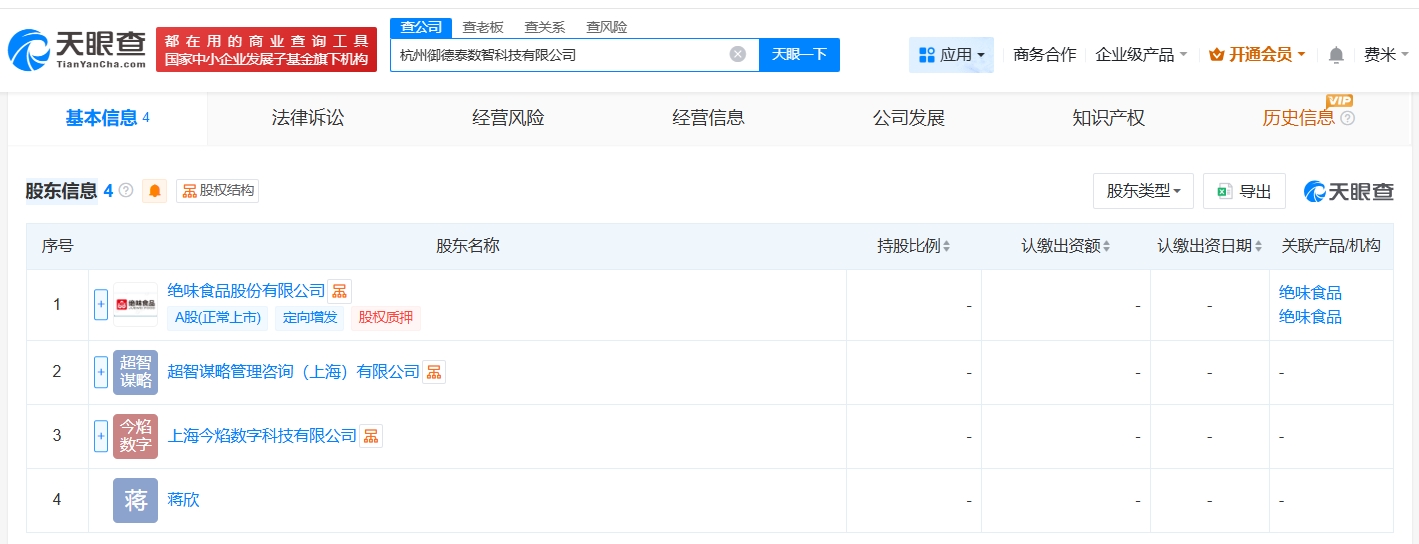Screen dimensions: 1419x544
Task: Open the 股权结构 button
Action: pos(218,190)
